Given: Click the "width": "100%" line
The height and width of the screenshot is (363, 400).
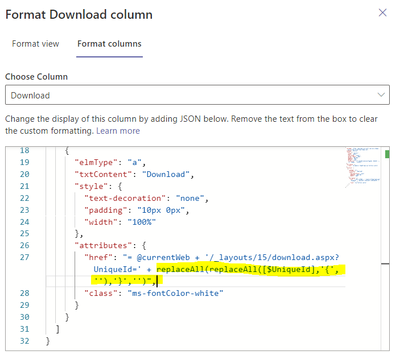Looking at the screenshot, I should [x=120, y=222].
